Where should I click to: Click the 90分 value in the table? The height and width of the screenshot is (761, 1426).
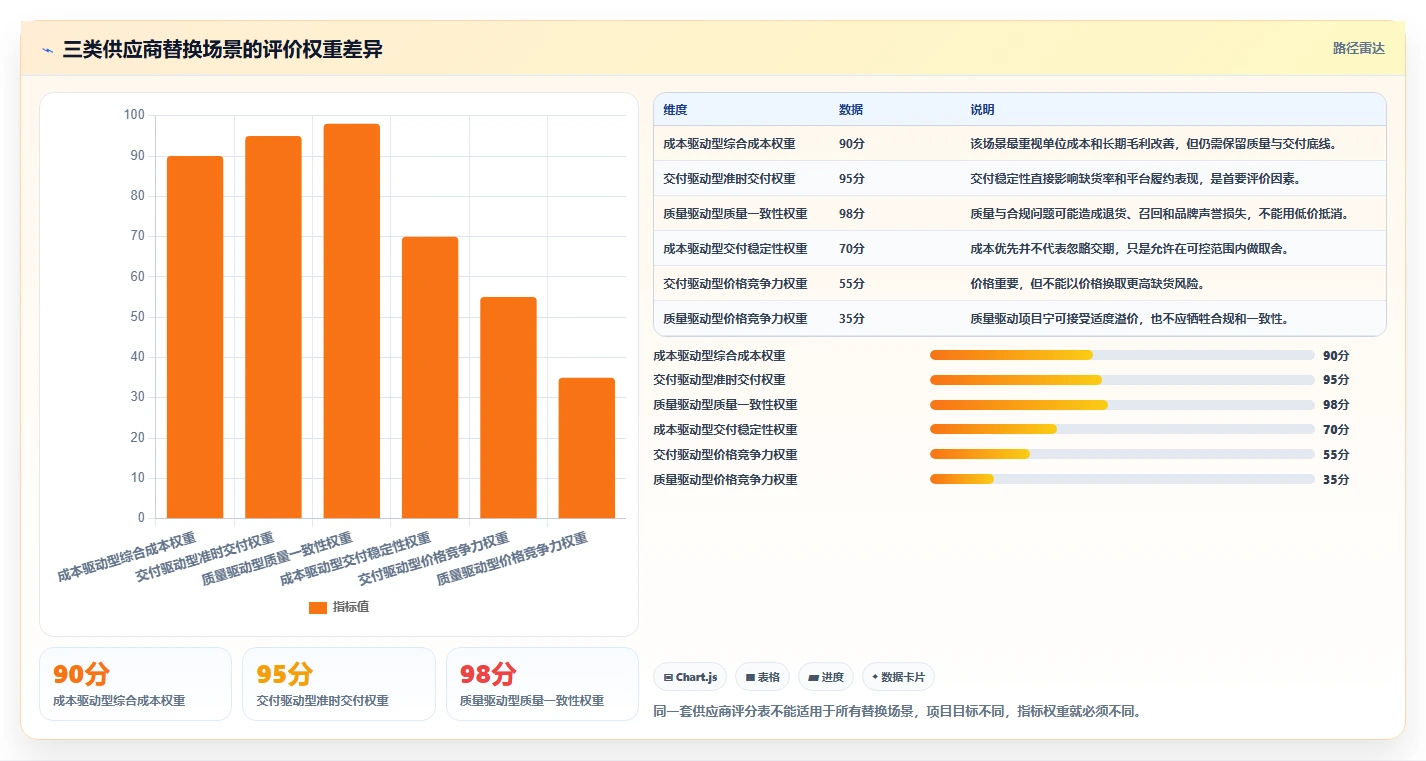[852, 144]
